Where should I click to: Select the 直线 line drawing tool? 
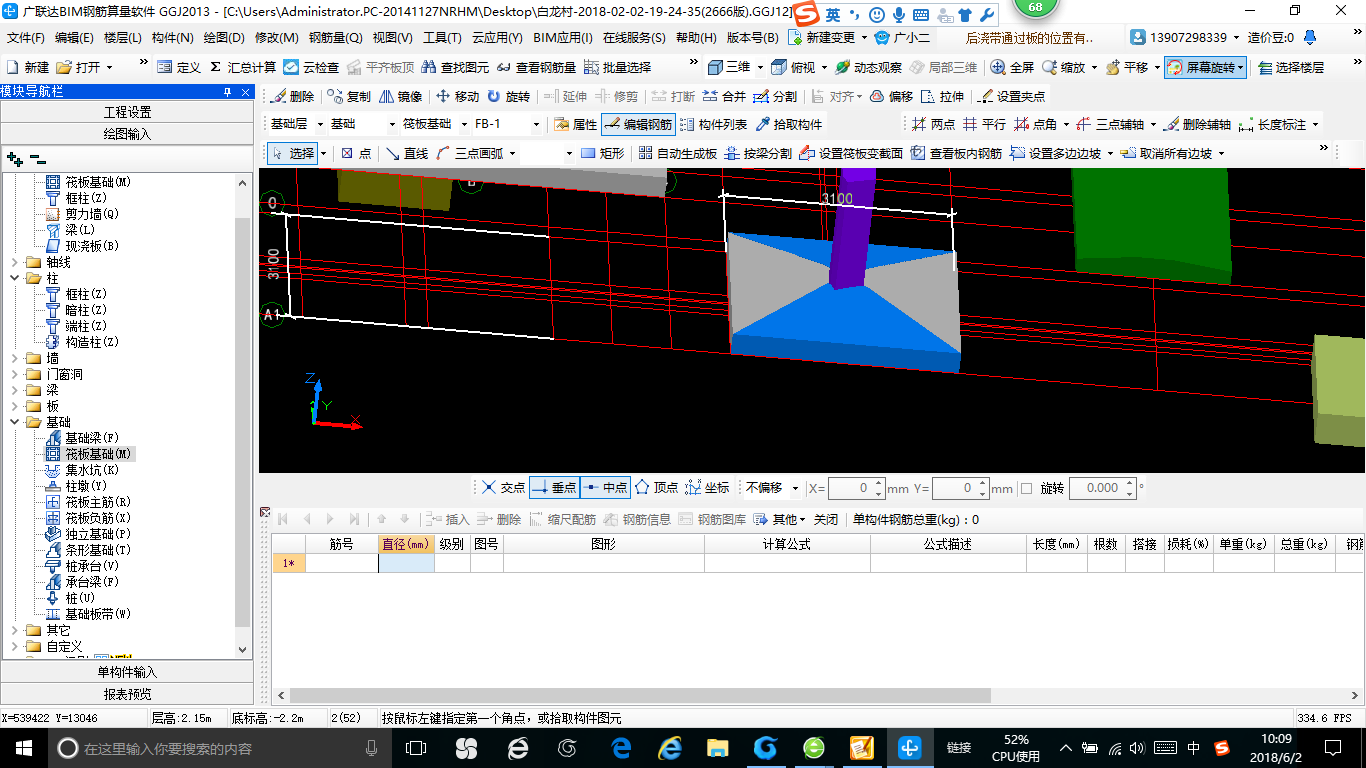(x=407, y=153)
